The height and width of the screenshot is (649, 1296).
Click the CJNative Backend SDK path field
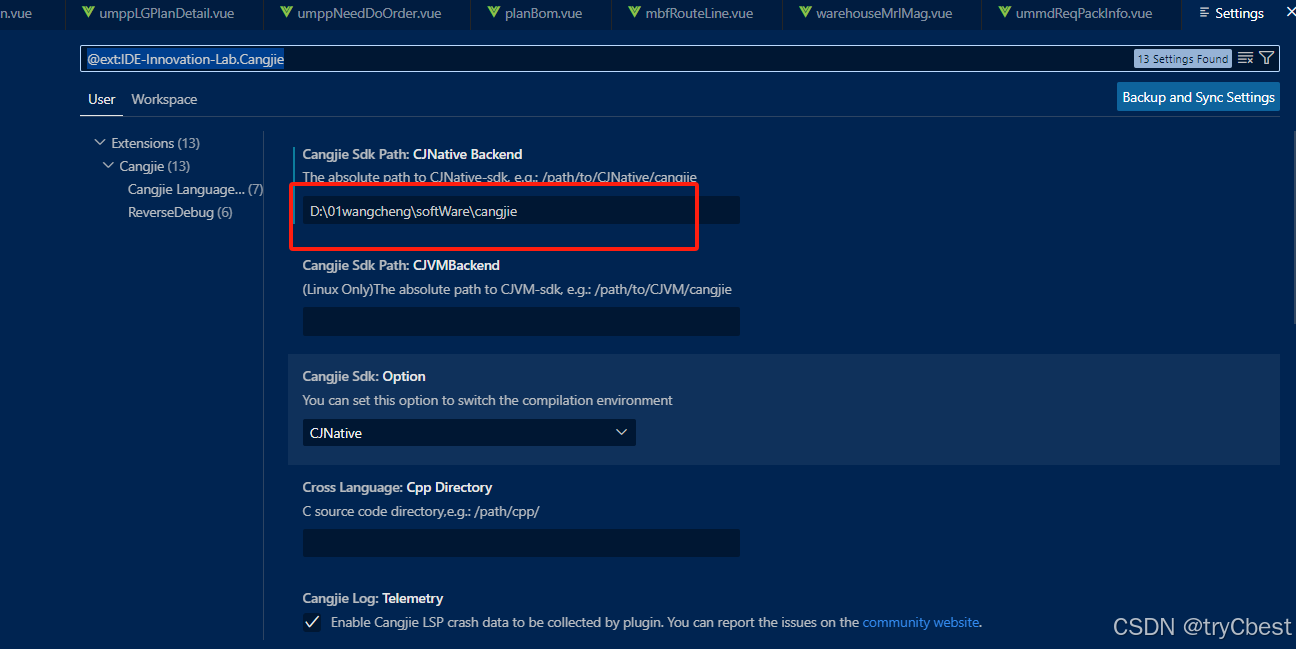(521, 210)
